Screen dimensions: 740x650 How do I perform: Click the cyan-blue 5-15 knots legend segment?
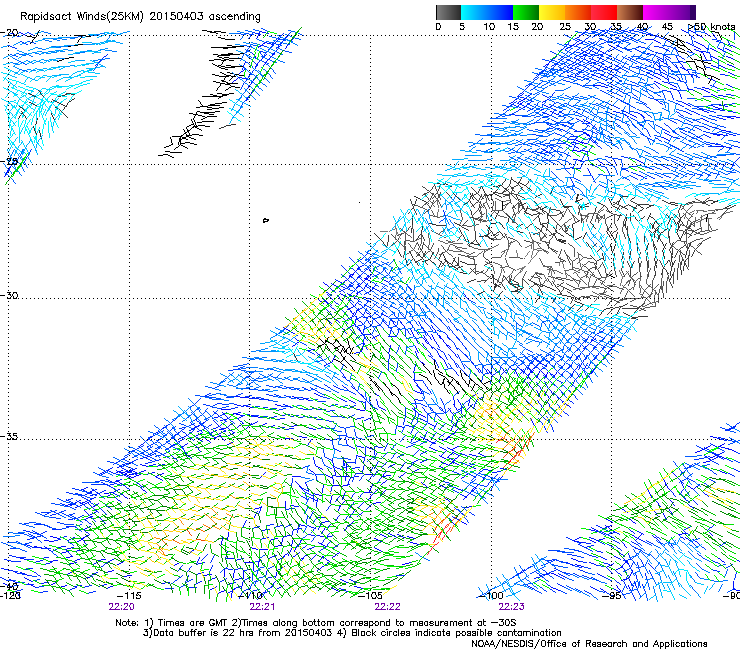pyautogui.click(x=487, y=12)
